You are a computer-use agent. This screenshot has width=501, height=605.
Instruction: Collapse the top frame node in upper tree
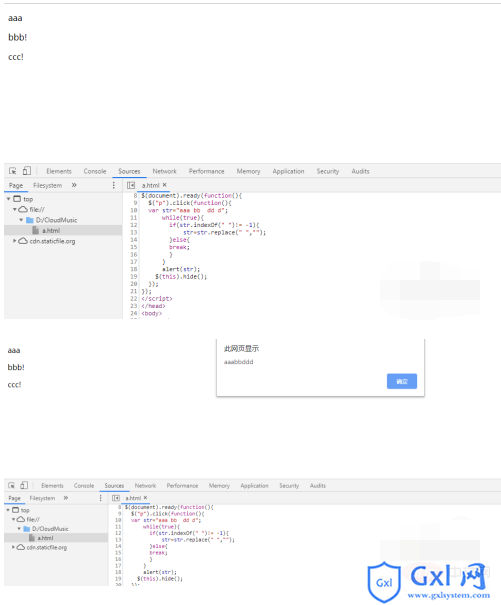[x=8, y=199]
